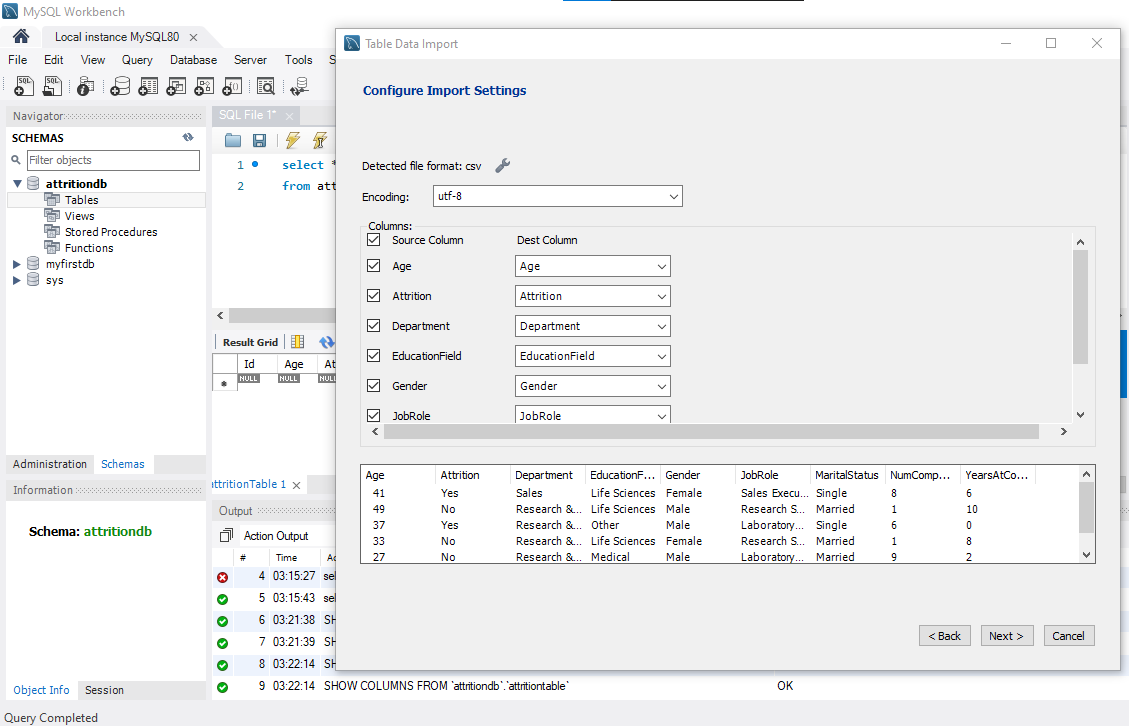Click the Action Output copy icon
Screen dimensions: 1129x726
click(x=226, y=535)
